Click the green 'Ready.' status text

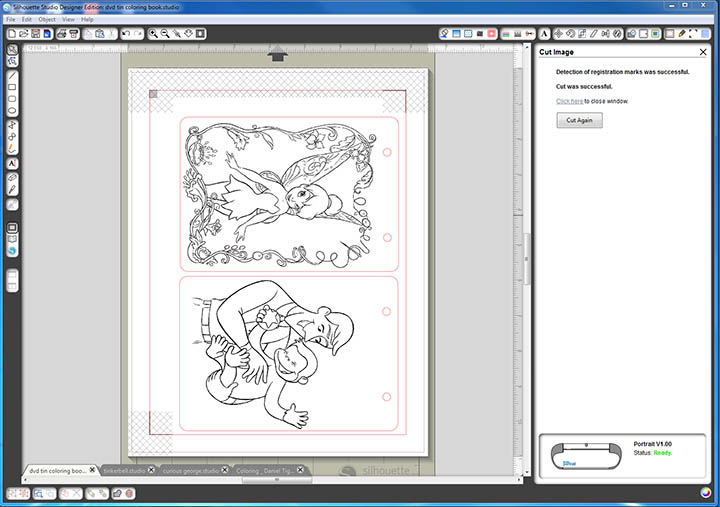pyautogui.click(x=663, y=453)
